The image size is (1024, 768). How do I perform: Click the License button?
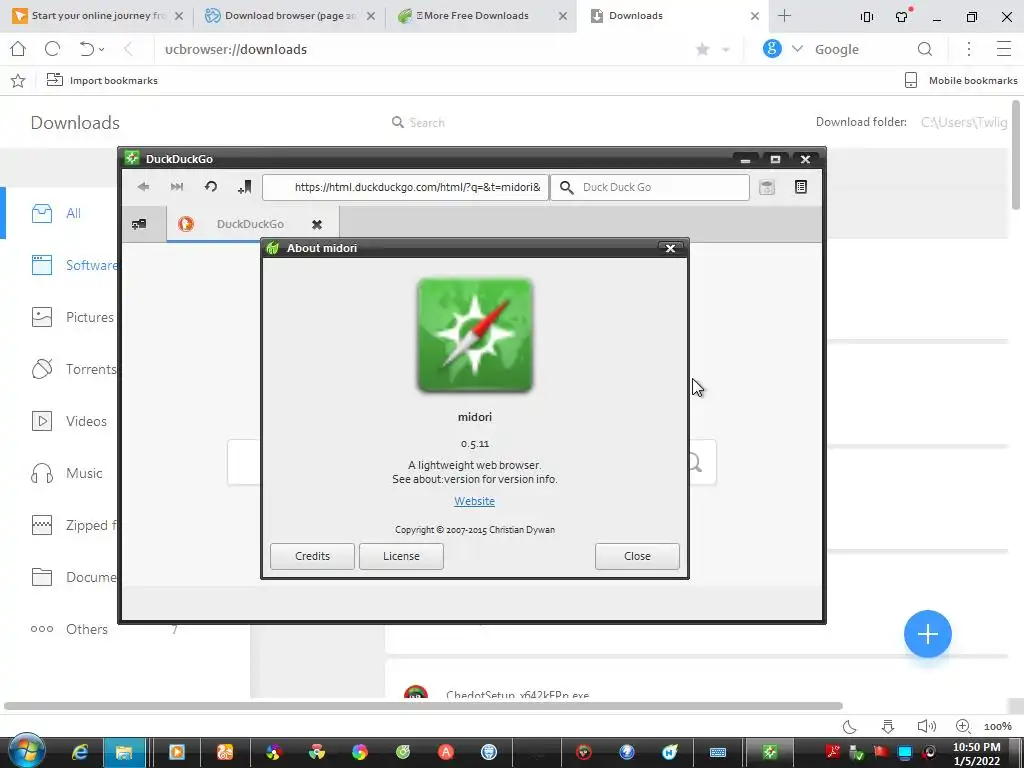click(x=401, y=556)
